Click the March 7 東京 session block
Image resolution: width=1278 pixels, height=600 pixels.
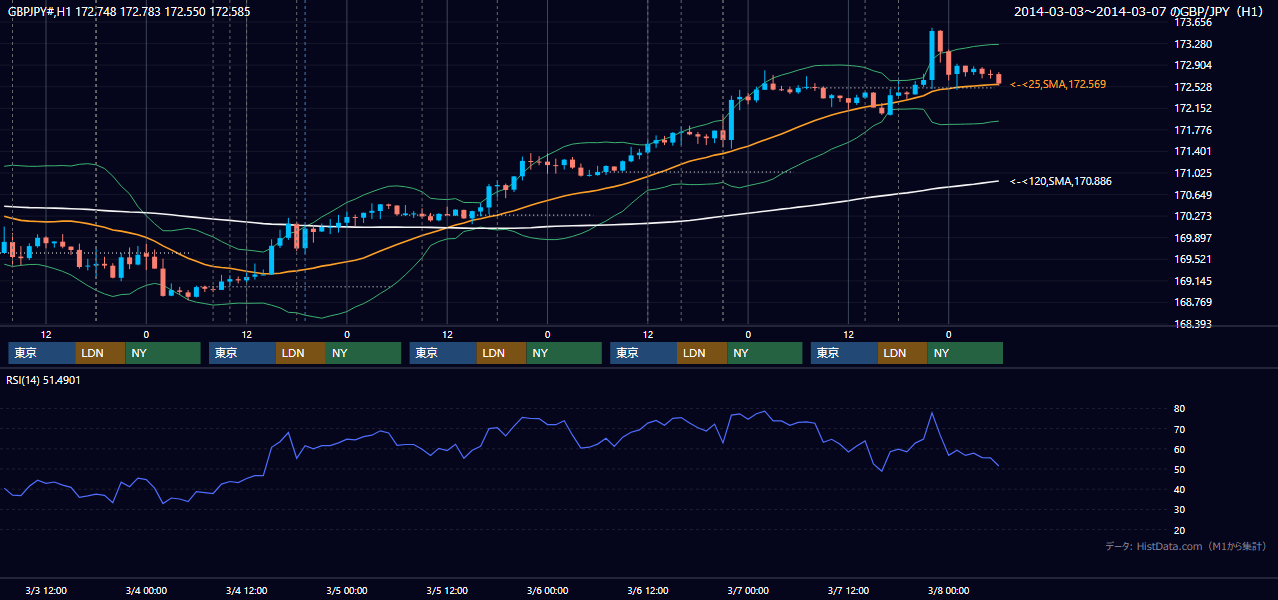pyautogui.click(x=845, y=353)
